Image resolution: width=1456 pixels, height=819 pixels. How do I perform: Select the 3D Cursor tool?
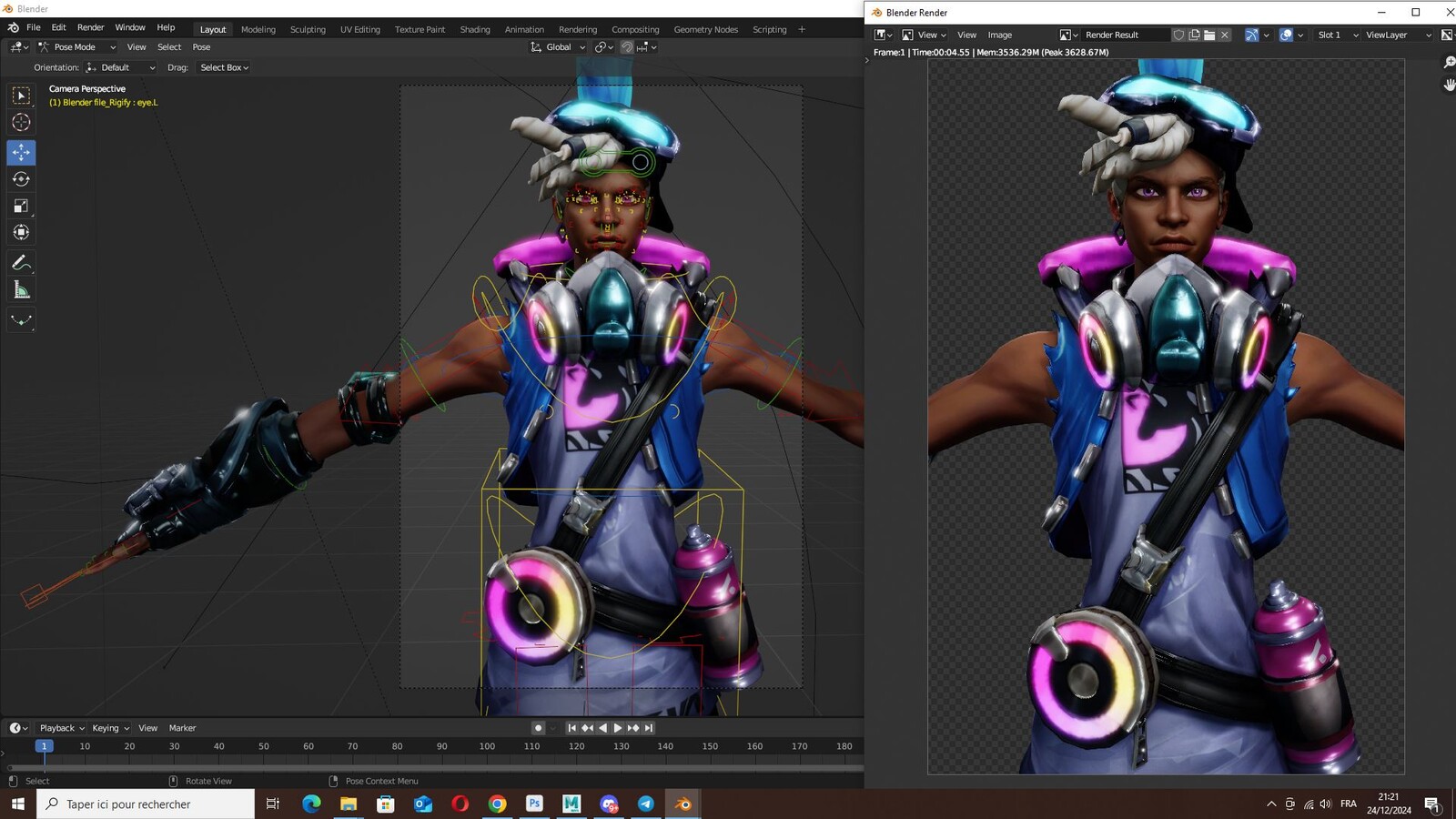21,123
